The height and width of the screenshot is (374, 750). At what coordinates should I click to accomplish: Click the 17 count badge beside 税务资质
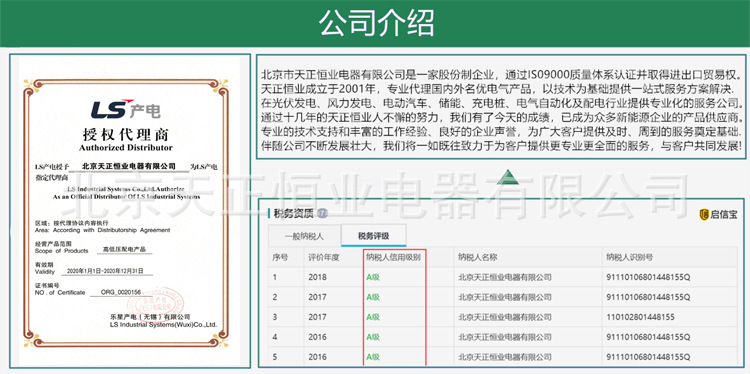(322, 213)
